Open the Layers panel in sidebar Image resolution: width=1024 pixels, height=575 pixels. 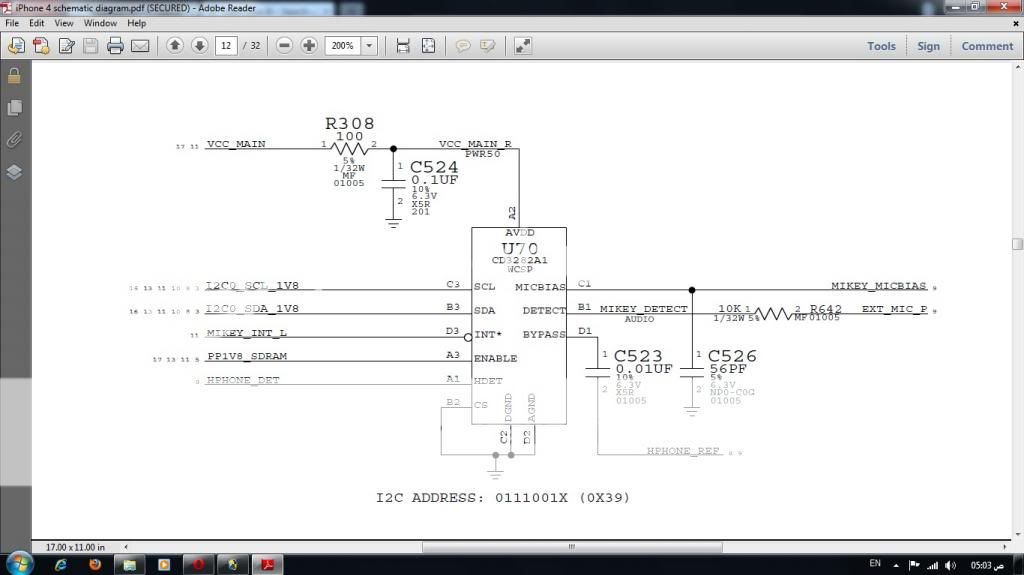coord(14,171)
